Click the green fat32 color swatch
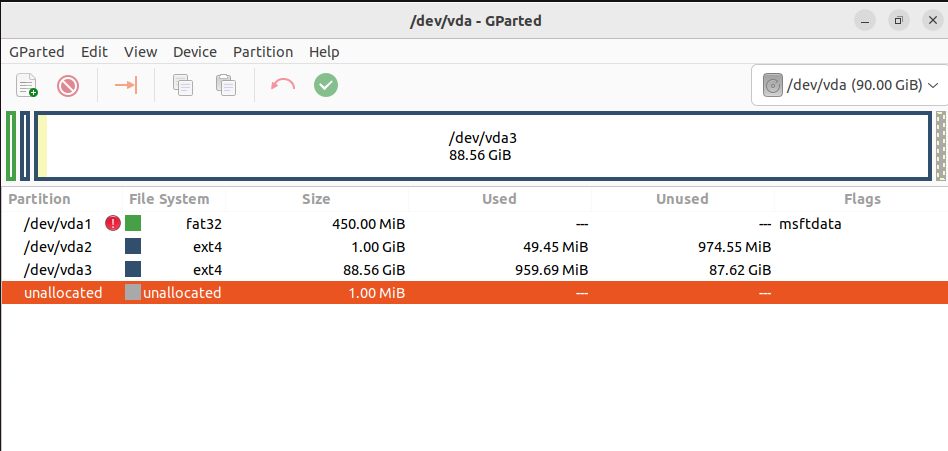The height and width of the screenshot is (451, 948). [133, 224]
